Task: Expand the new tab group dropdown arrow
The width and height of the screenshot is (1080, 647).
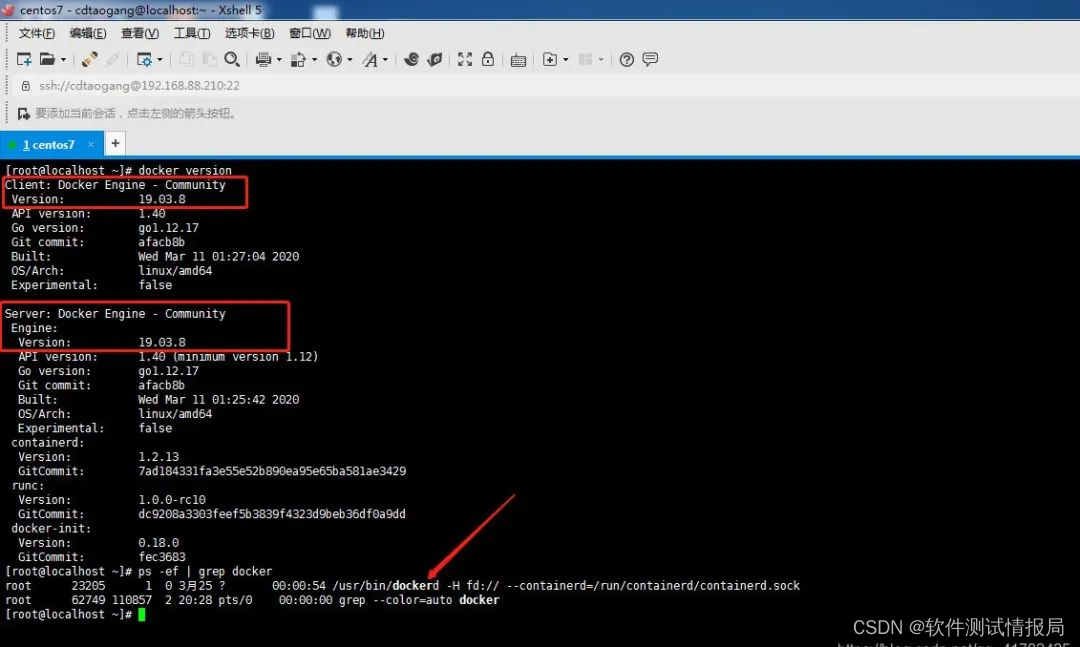Action: 565,60
